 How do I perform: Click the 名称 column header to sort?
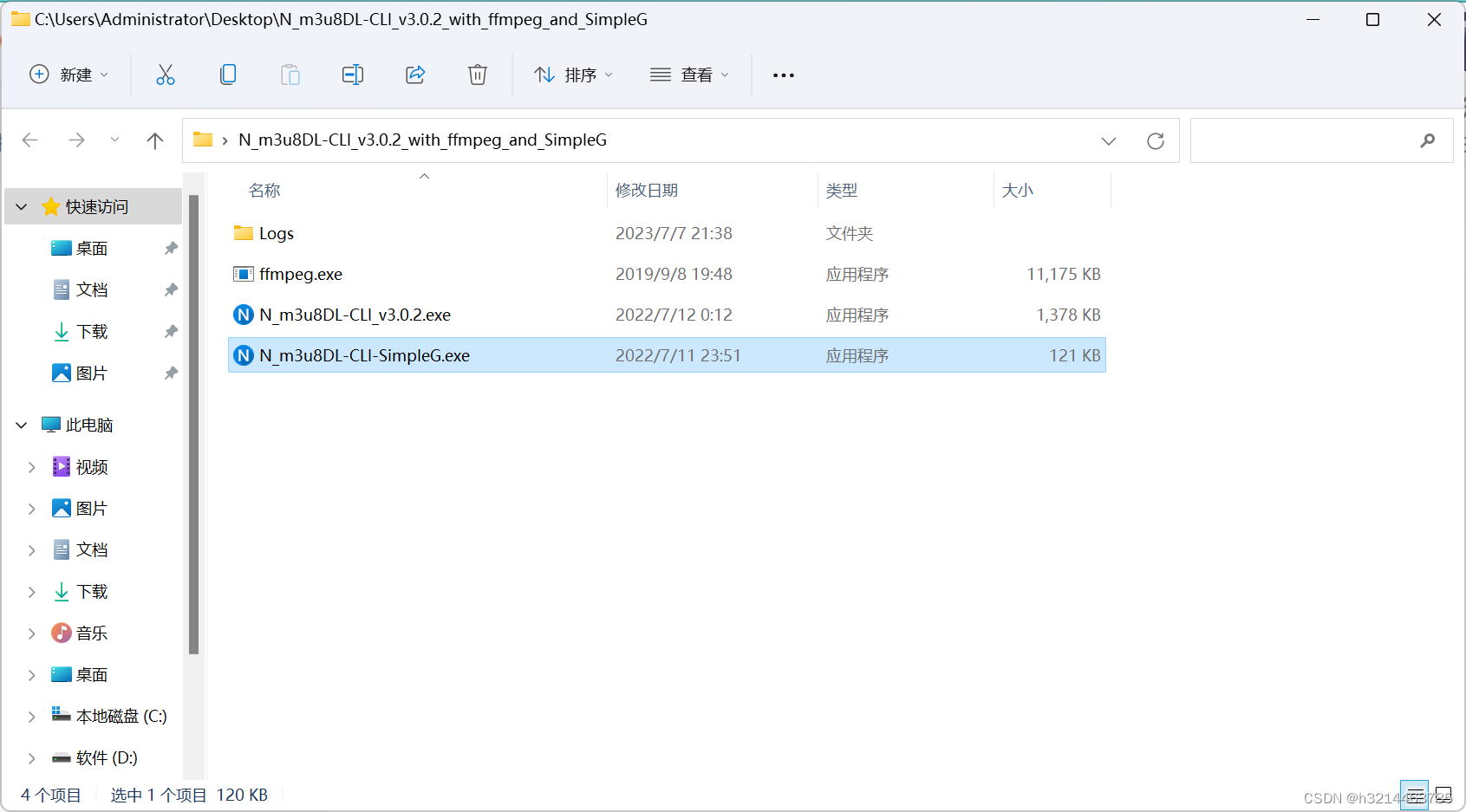click(x=264, y=190)
